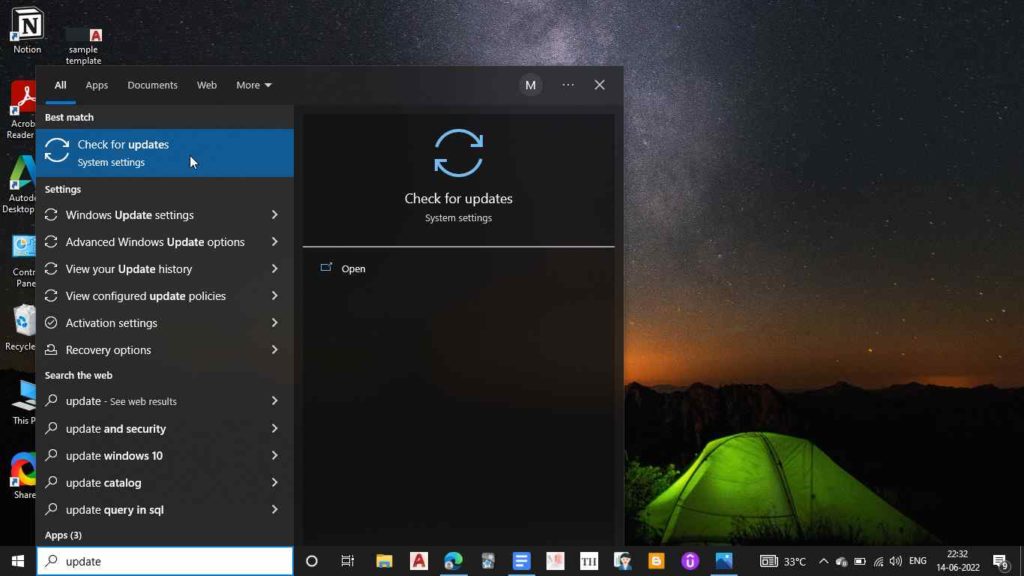Viewport: 1024px width, 576px height.
Task: Click the volume speaker tray icon
Action: (x=895, y=561)
